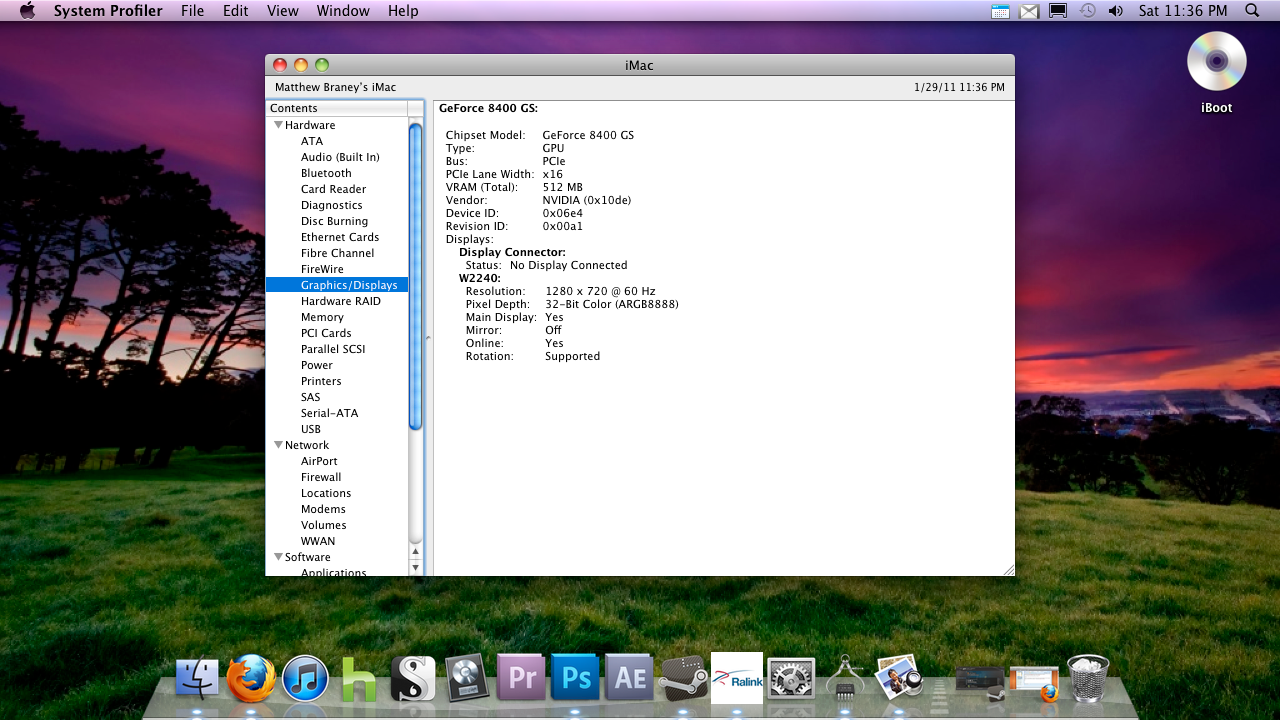Open the minimized dark window in Dock

pyautogui.click(x=979, y=680)
